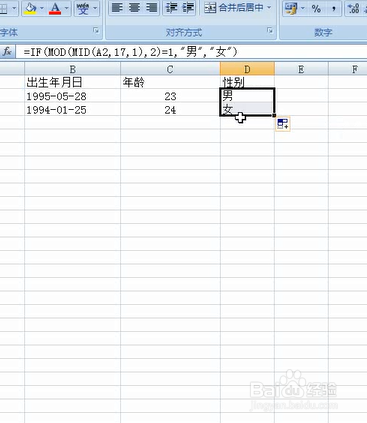The image size is (367, 423).
Task: Select the 年龄 header cell
Action: click(x=170, y=82)
